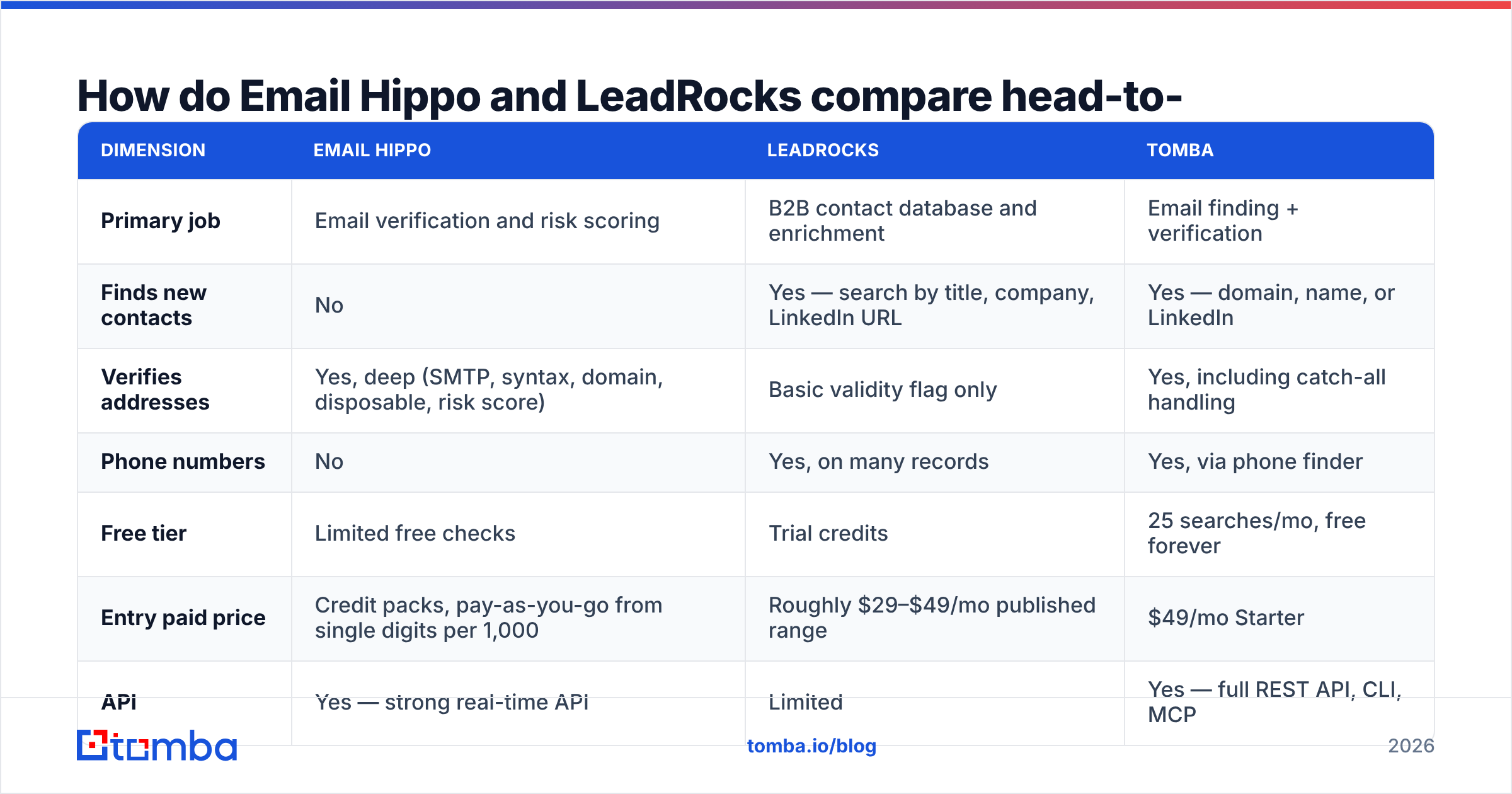The height and width of the screenshot is (794, 1512).
Task: Click the '2026' year text
Action: (x=1411, y=746)
